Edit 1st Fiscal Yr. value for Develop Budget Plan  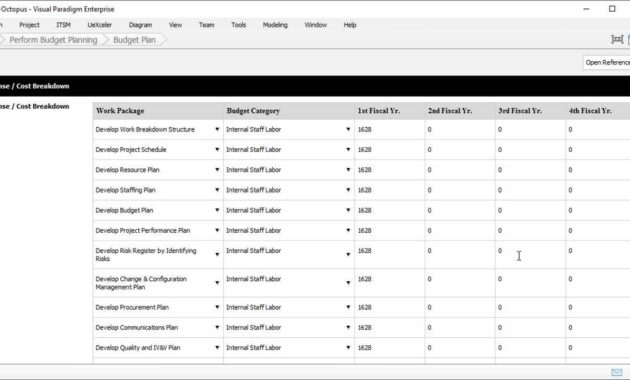pos(390,210)
